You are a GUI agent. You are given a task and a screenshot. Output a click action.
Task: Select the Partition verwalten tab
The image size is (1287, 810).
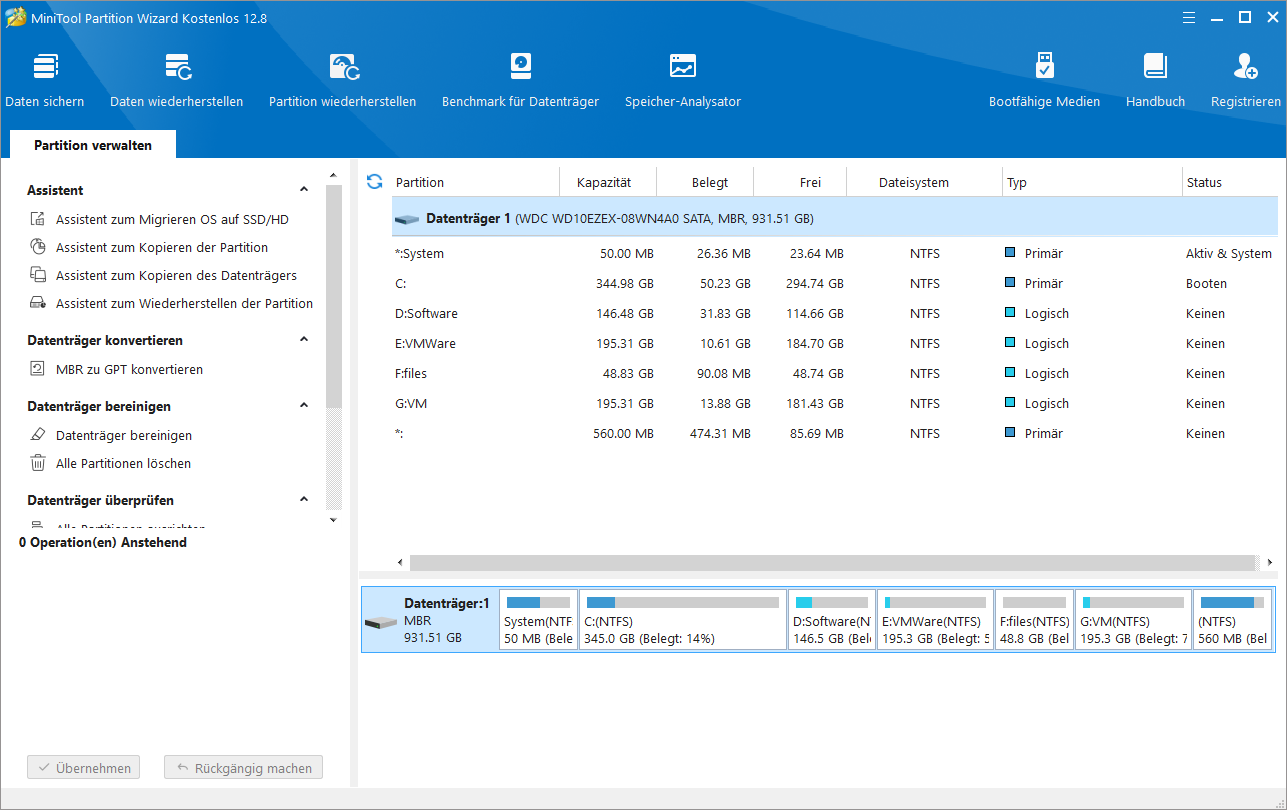(x=93, y=145)
